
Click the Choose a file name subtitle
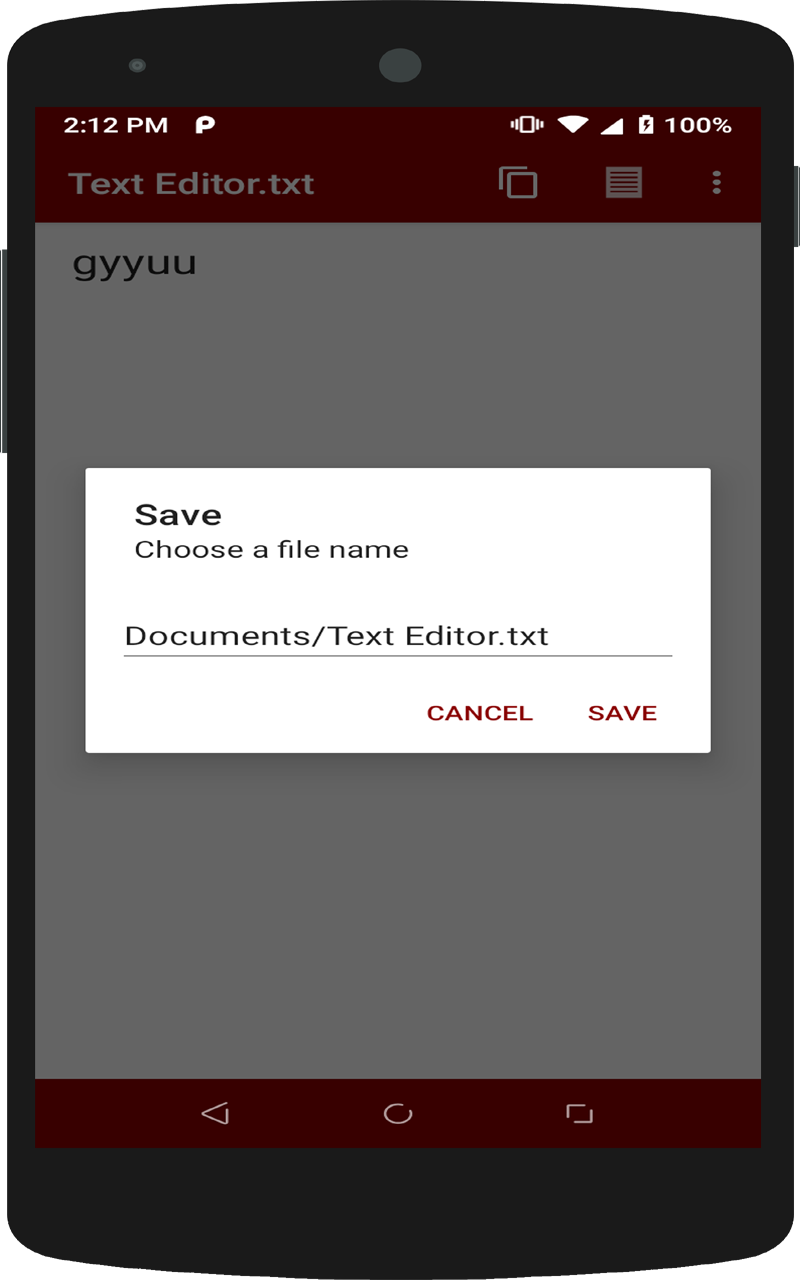click(x=271, y=548)
